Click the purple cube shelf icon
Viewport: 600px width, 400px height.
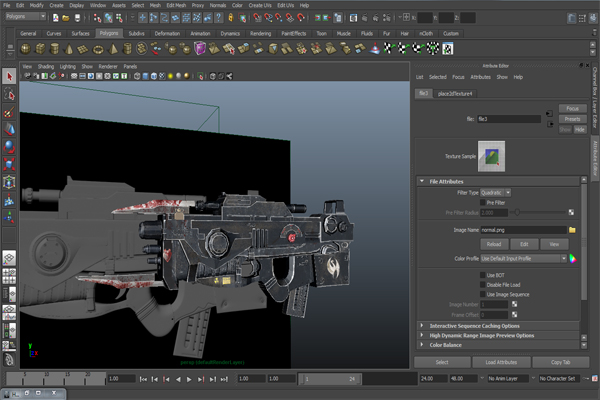[x=200, y=49]
